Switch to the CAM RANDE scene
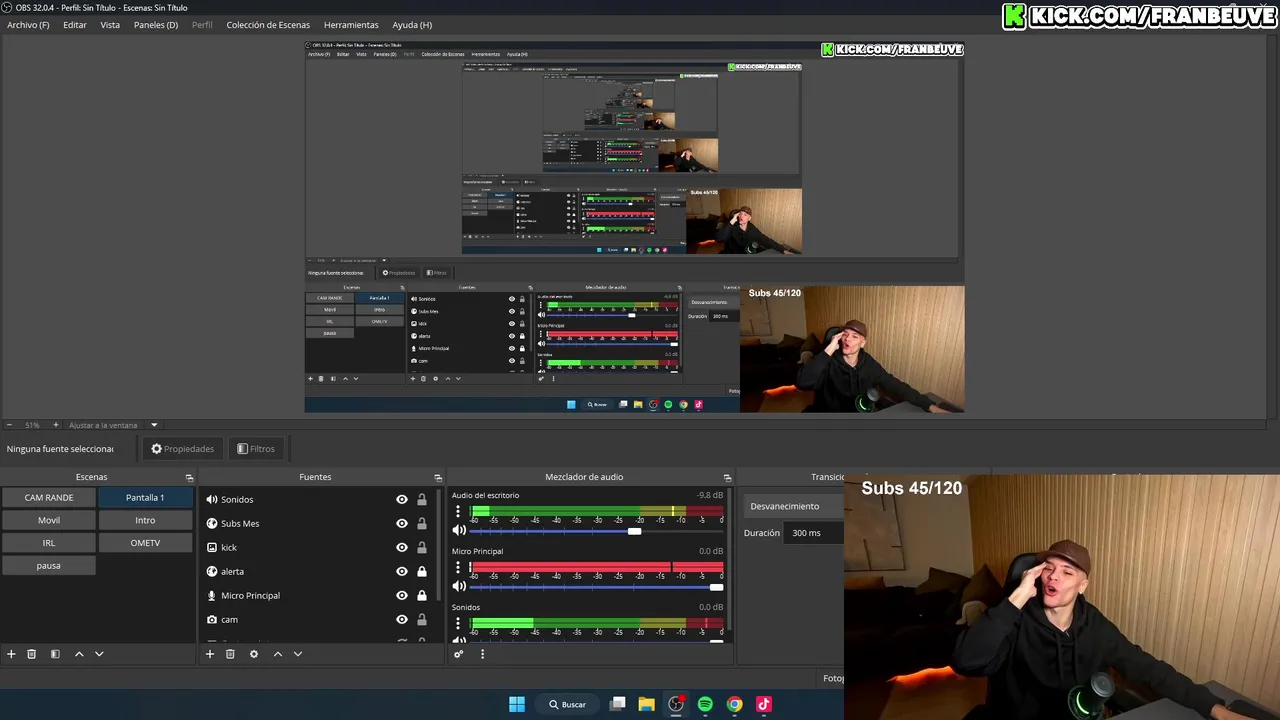 coord(49,497)
